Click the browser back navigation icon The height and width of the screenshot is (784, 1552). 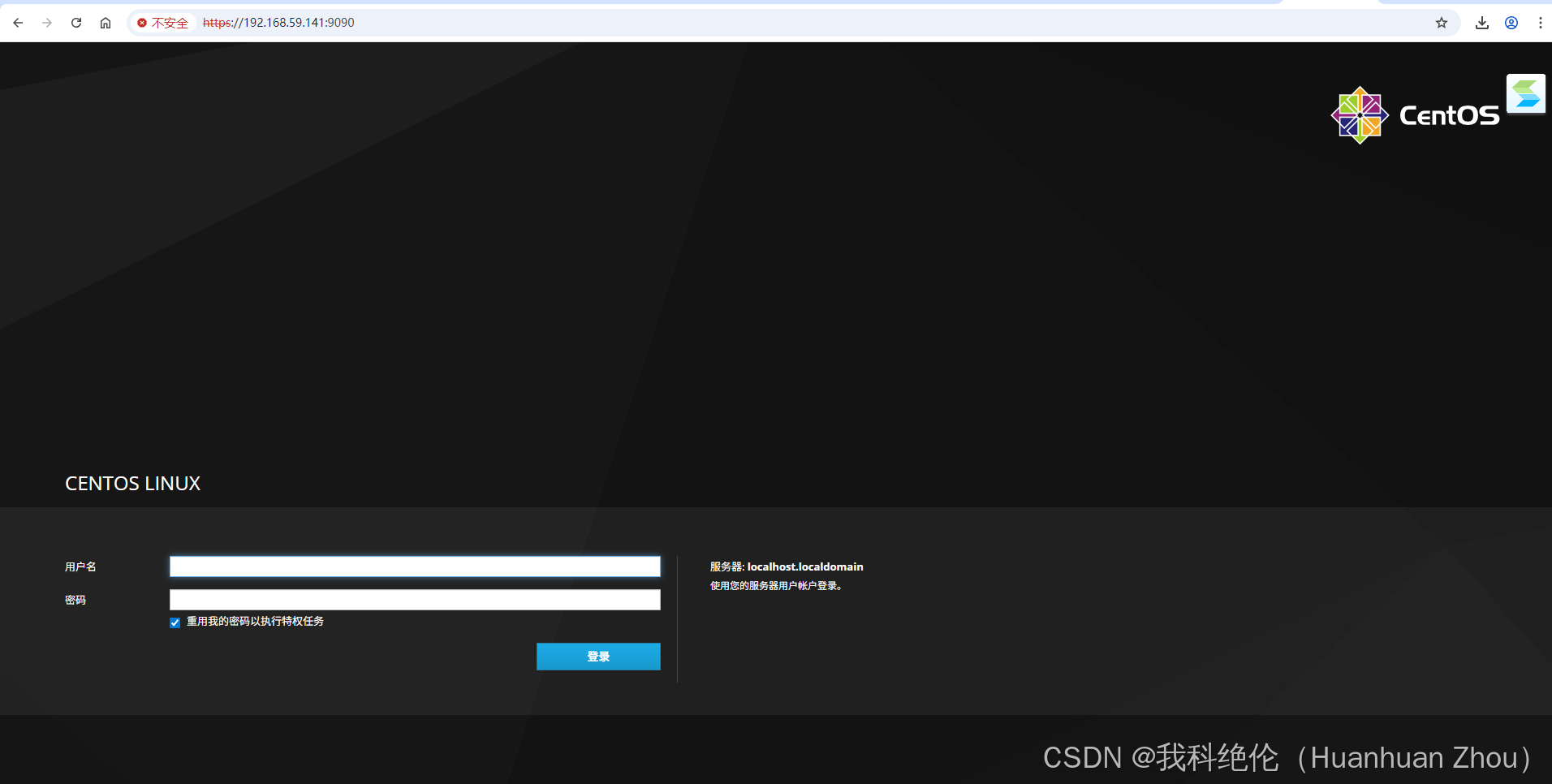tap(18, 23)
